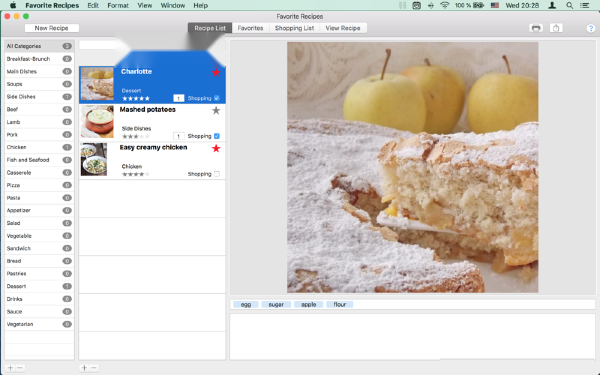The width and height of the screenshot is (600, 375).
Task: Switch to the Favorites tab
Action: click(250, 28)
